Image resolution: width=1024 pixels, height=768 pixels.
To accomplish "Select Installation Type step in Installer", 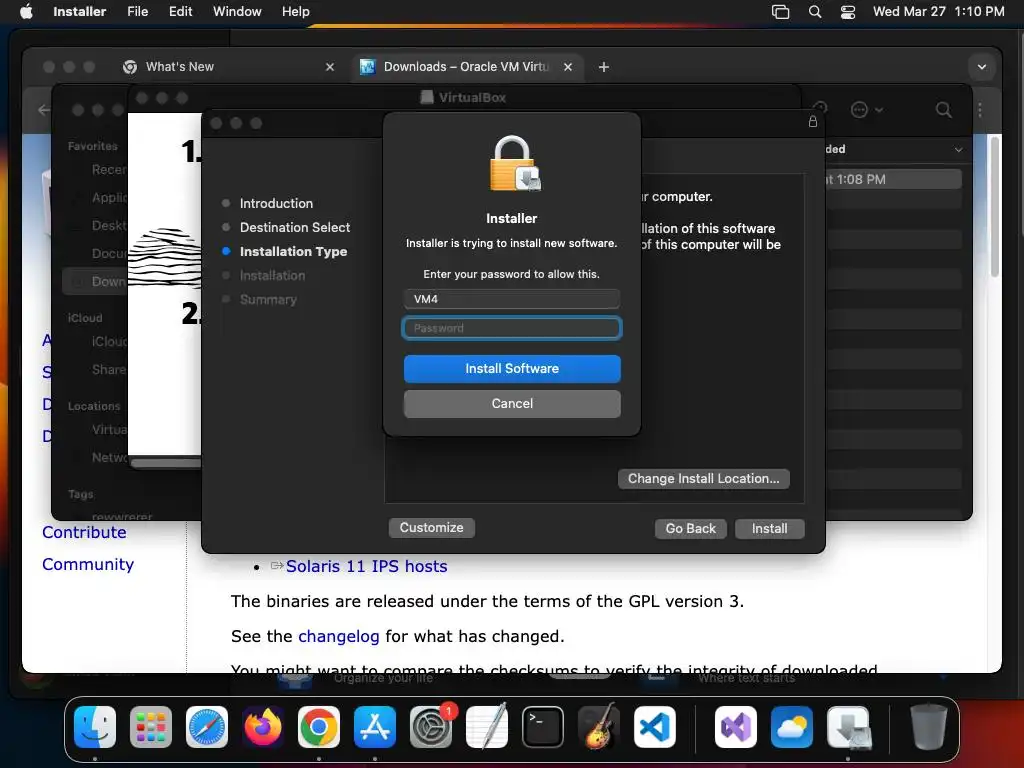I will (293, 251).
